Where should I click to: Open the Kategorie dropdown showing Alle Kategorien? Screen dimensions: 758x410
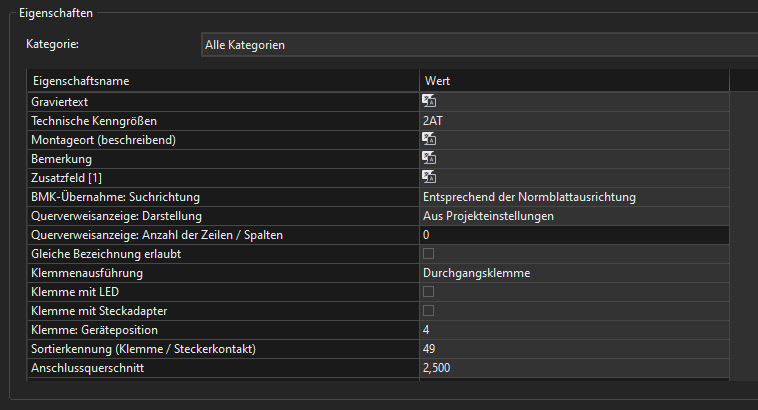(480, 44)
